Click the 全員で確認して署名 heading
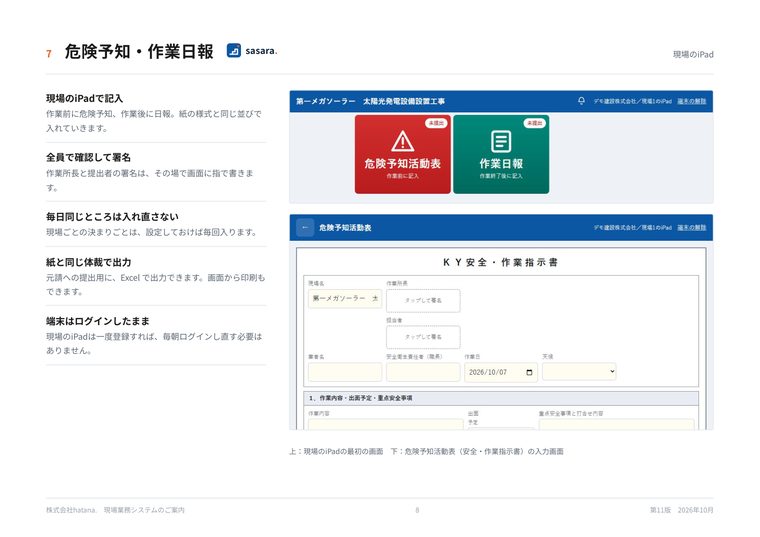 88,158
